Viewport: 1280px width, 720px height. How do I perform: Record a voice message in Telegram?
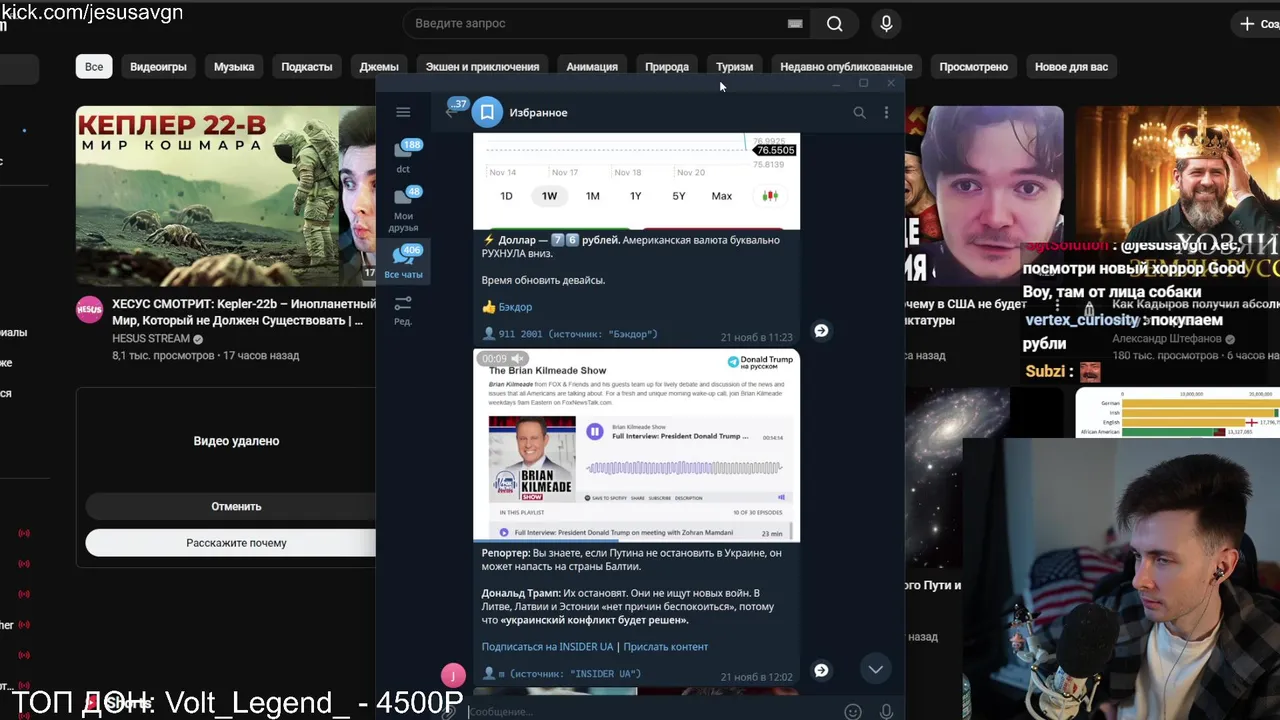886,712
